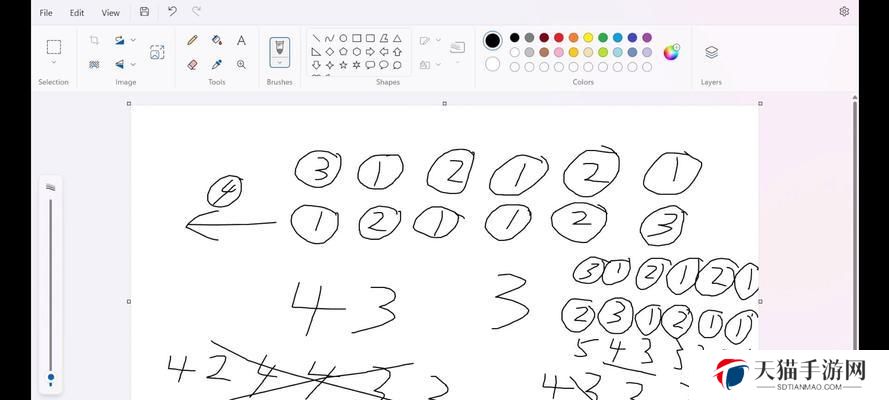Pick the Eraser tool
This screenshot has width=889, height=400.
[x=192, y=65]
